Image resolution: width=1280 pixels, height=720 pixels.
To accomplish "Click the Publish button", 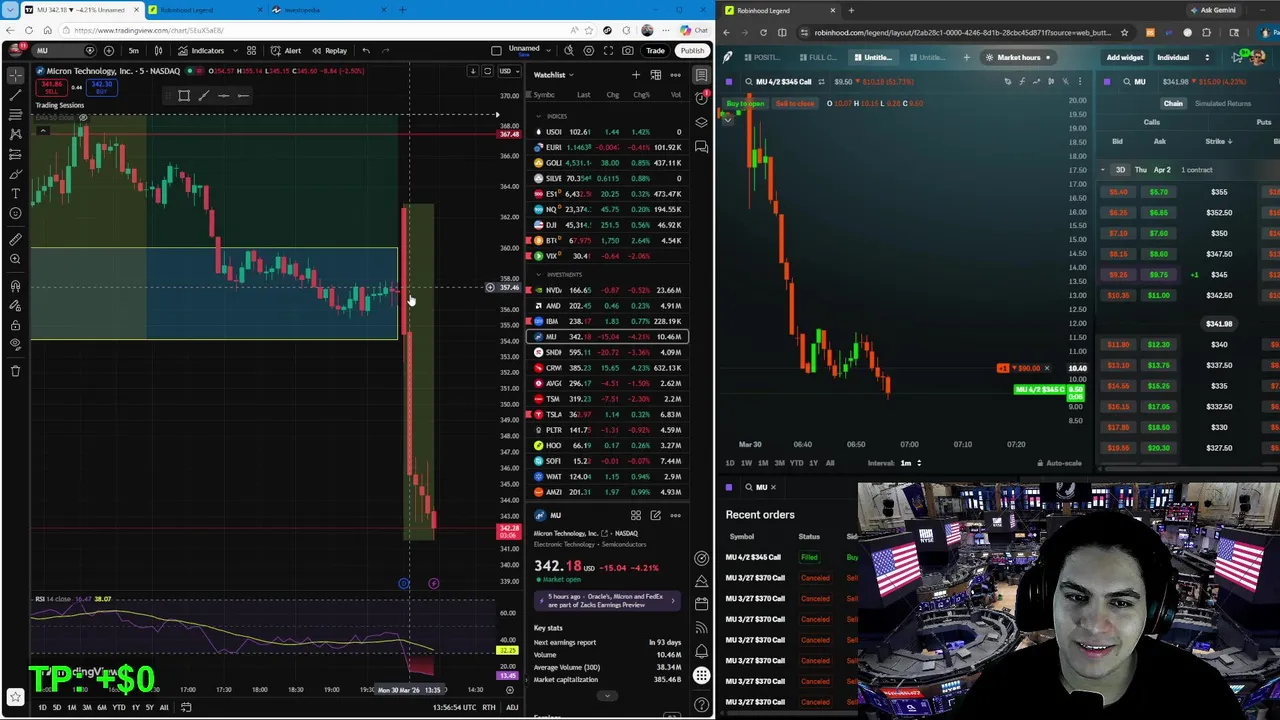I will click(691, 51).
